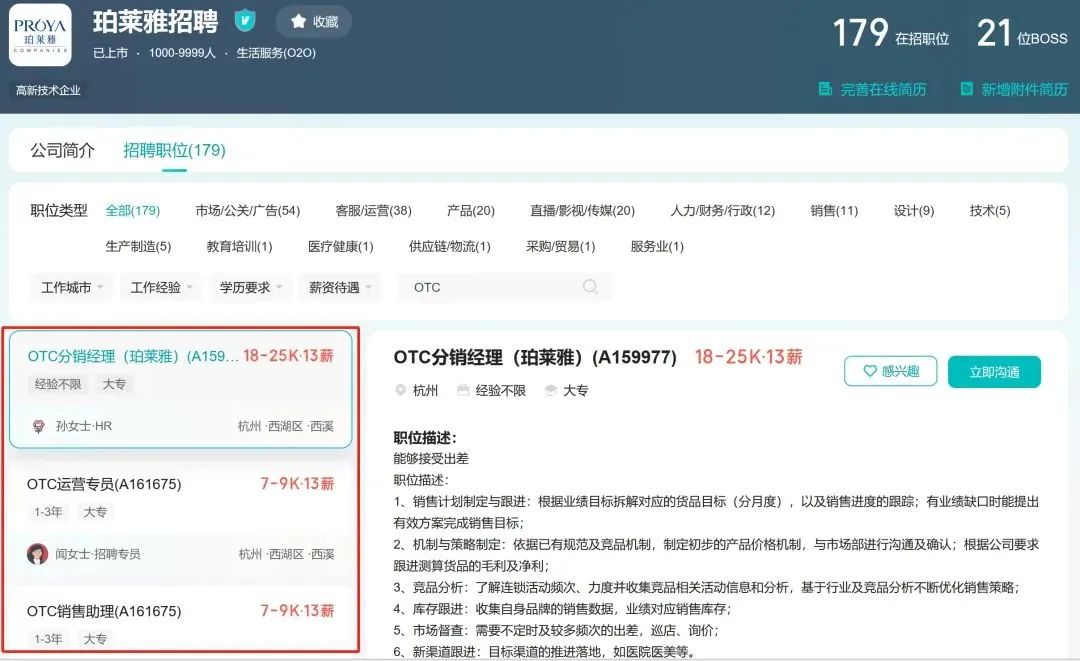Screen dimensions: 1080x661
Task: Click the 孙女士·HR recruiter name
Action: click(x=84, y=426)
